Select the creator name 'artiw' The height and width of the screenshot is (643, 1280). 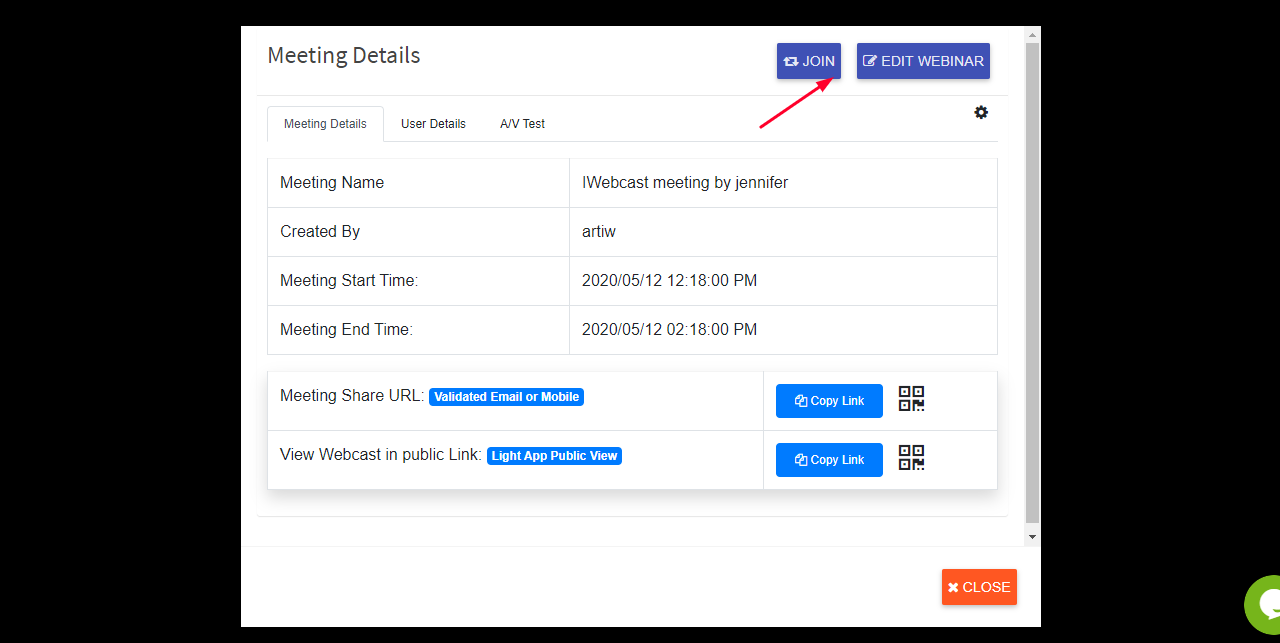click(x=599, y=232)
